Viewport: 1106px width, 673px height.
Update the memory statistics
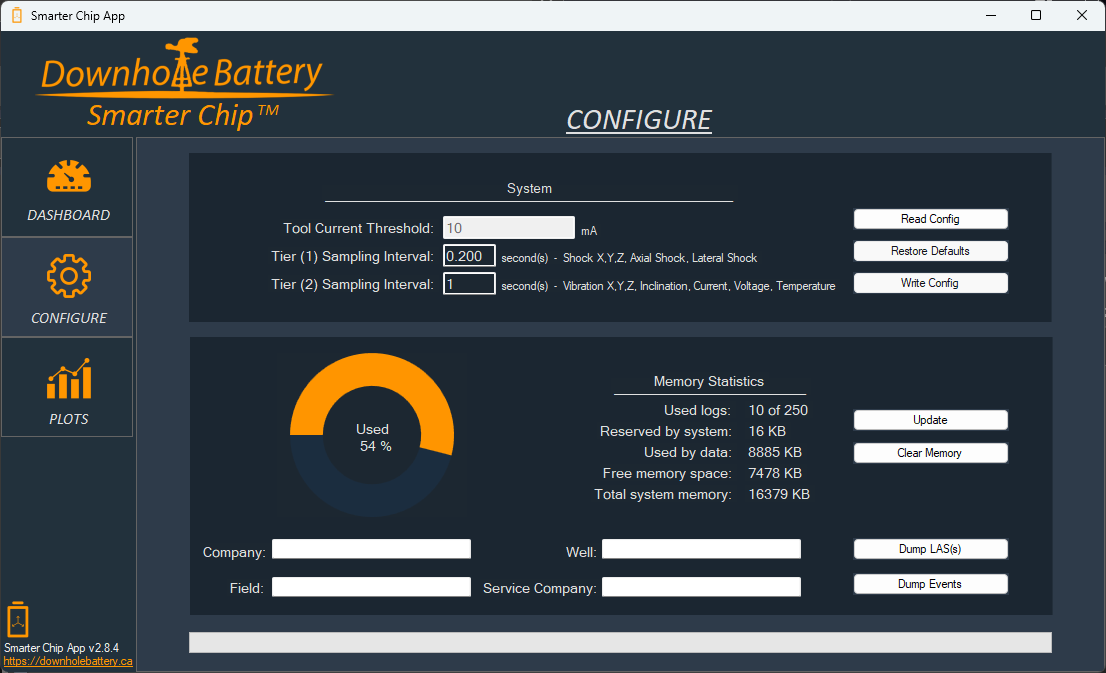(x=930, y=420)
